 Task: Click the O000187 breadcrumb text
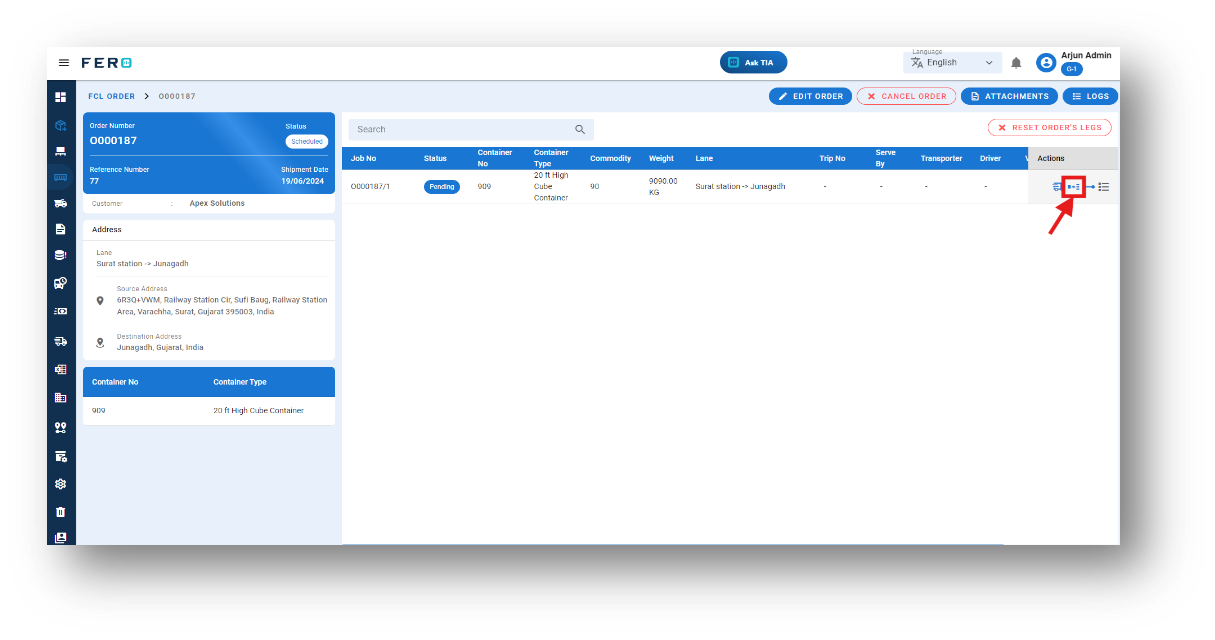(177, 96)
